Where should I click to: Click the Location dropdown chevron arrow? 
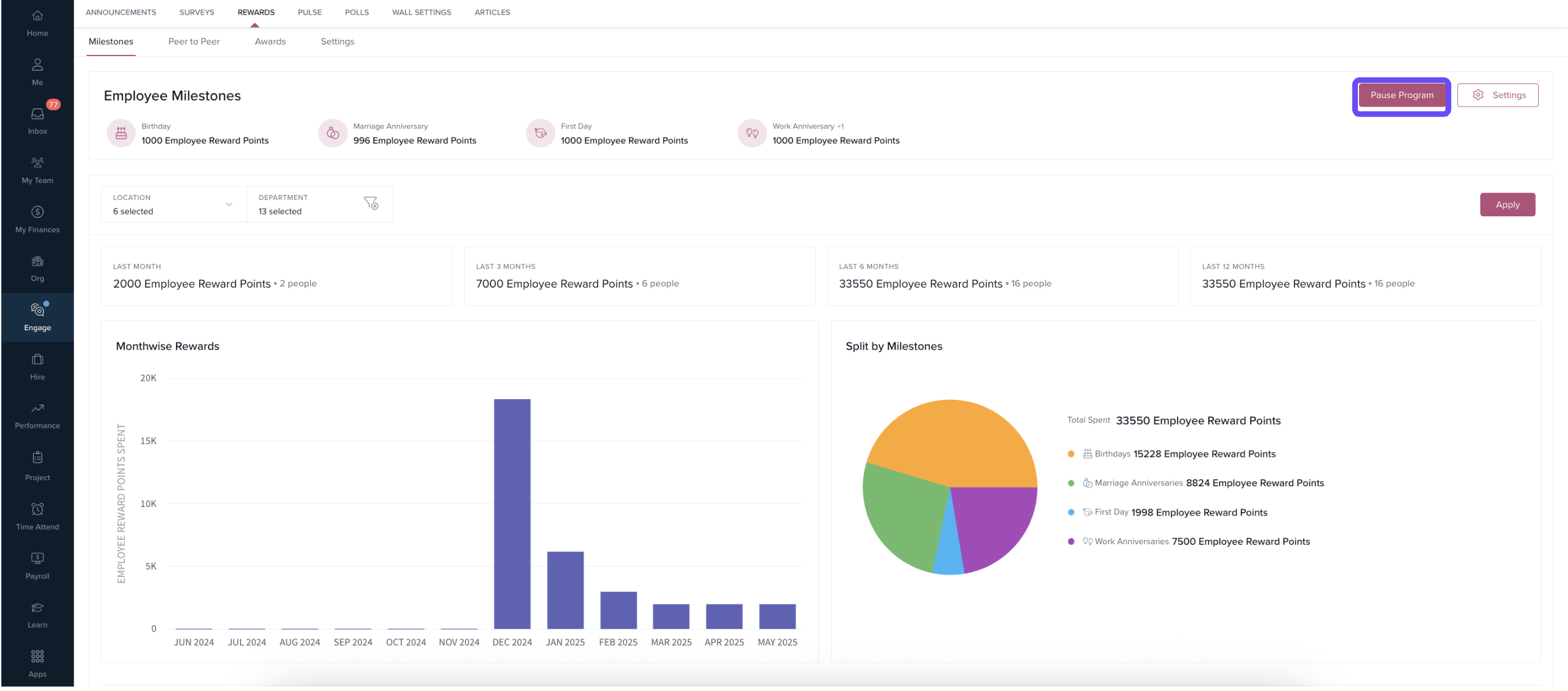click(x=229, y=205)
